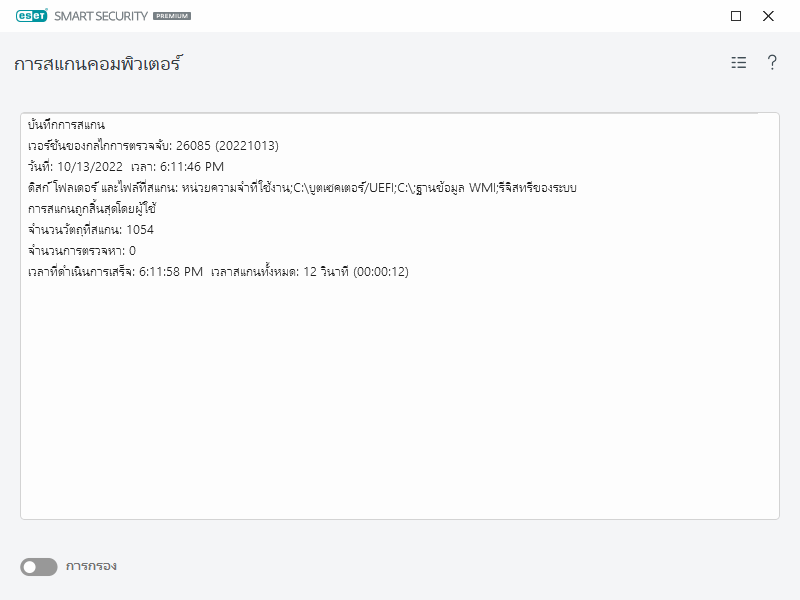Click the Premium badge beside the ESET logo
The width and height of the screenshot is (800, 600).
click(x=168, y=16)
